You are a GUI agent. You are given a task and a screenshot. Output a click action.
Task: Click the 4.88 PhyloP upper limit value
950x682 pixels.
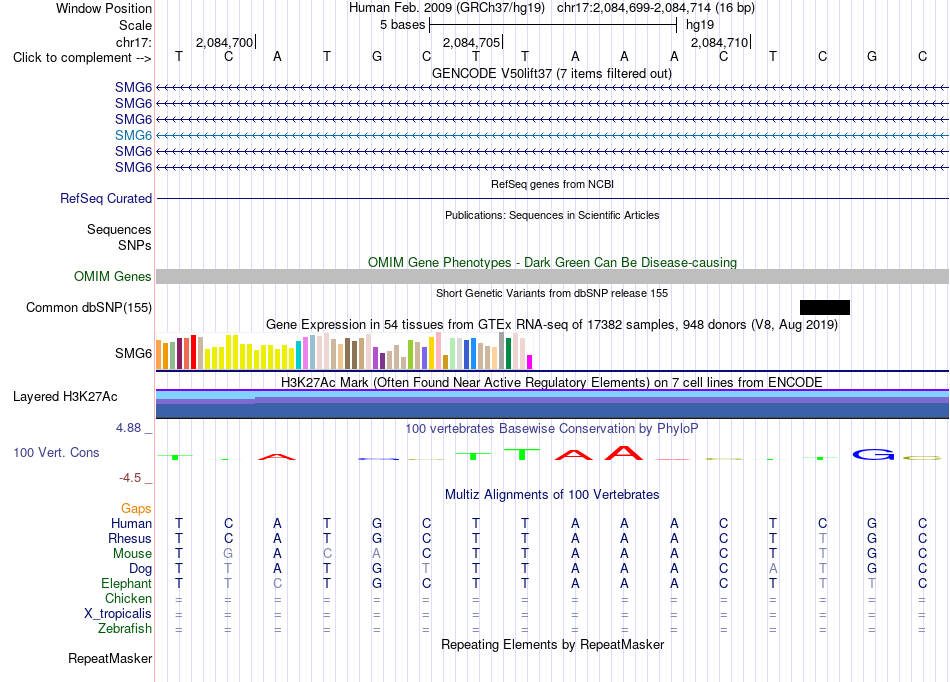pos(128,428)
